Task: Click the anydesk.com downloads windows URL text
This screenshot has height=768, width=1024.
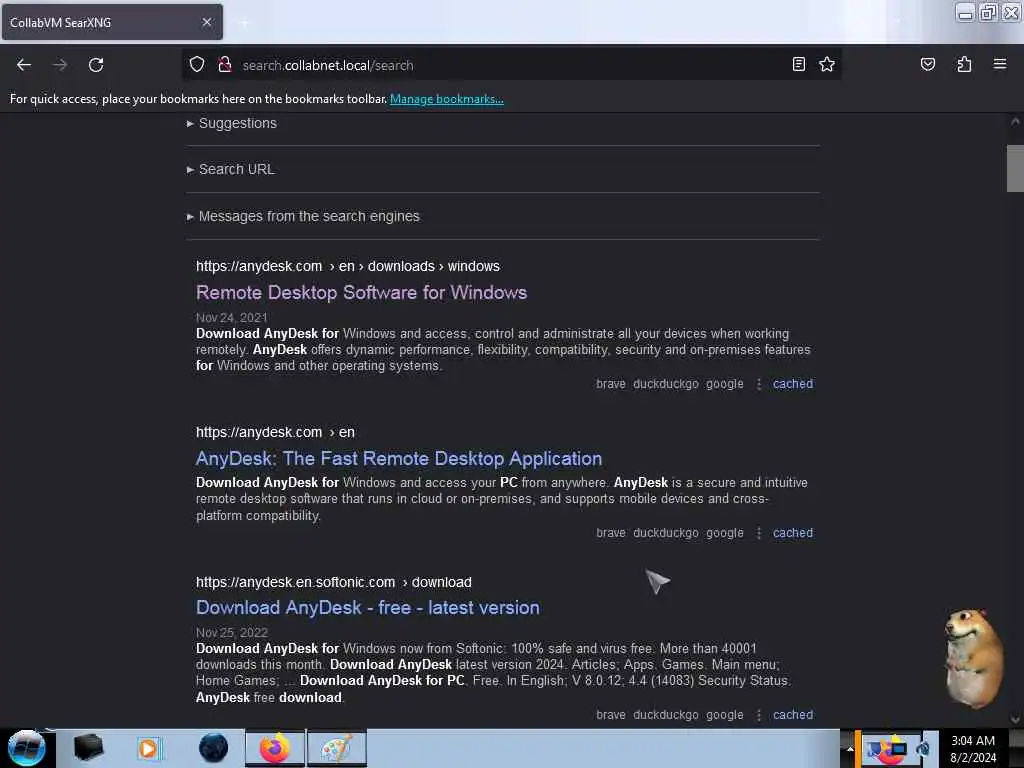Action: click(x=347, y=266)
